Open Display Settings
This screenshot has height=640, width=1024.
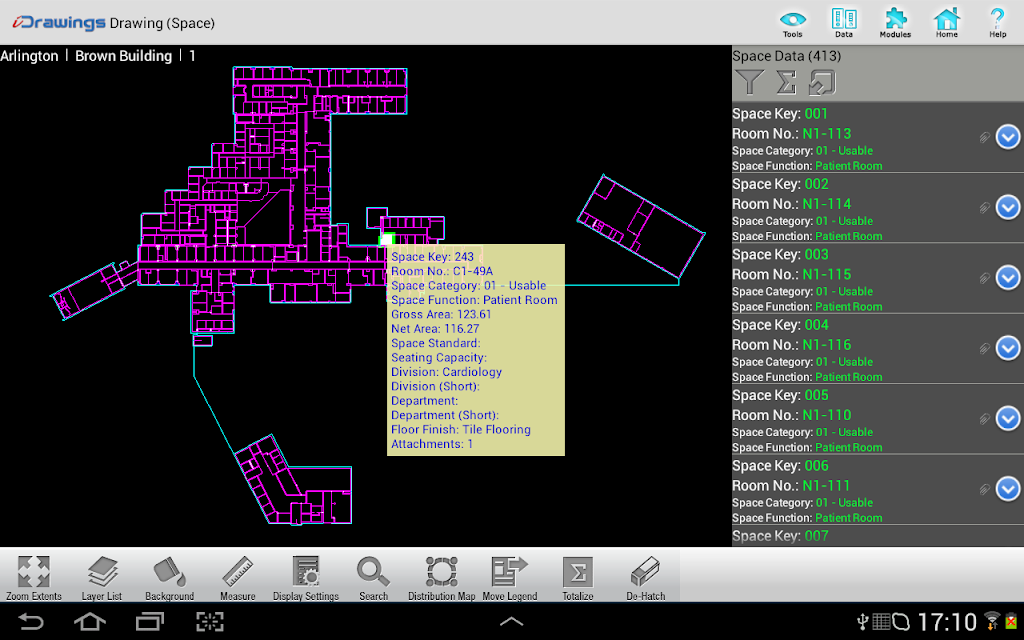(x=306, y=578)
